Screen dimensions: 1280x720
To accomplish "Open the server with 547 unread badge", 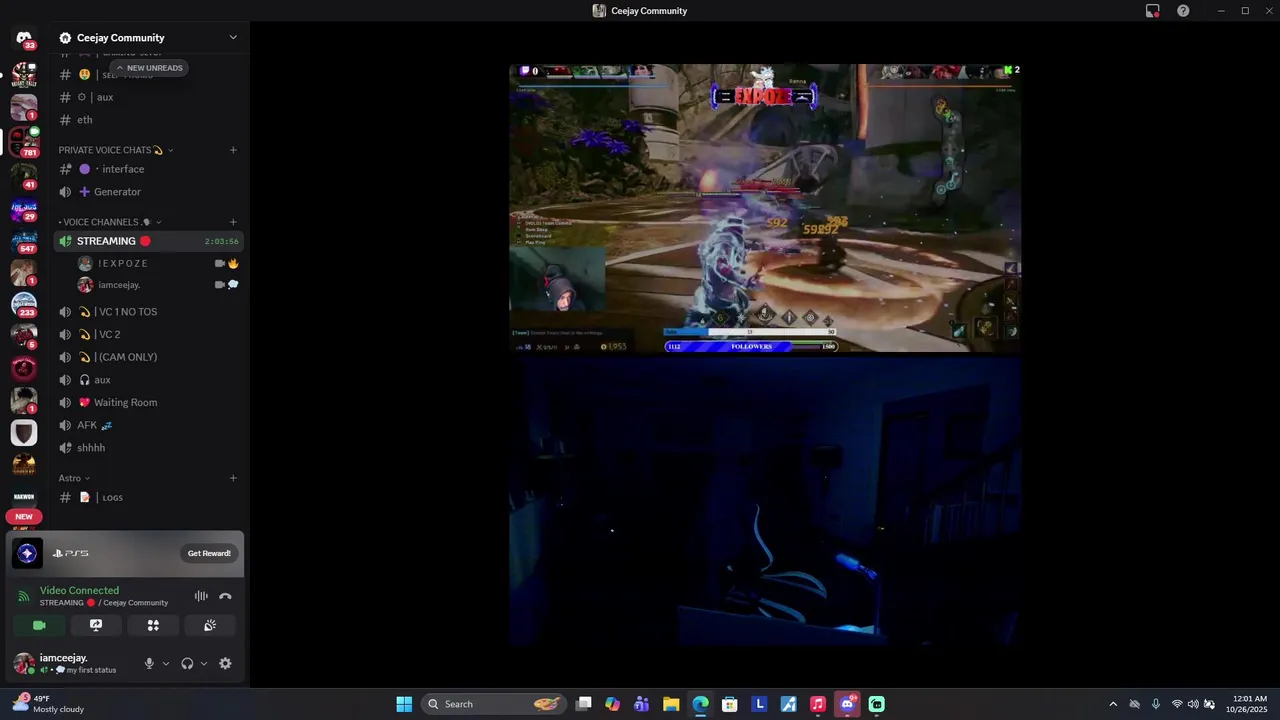I will 24,240.
